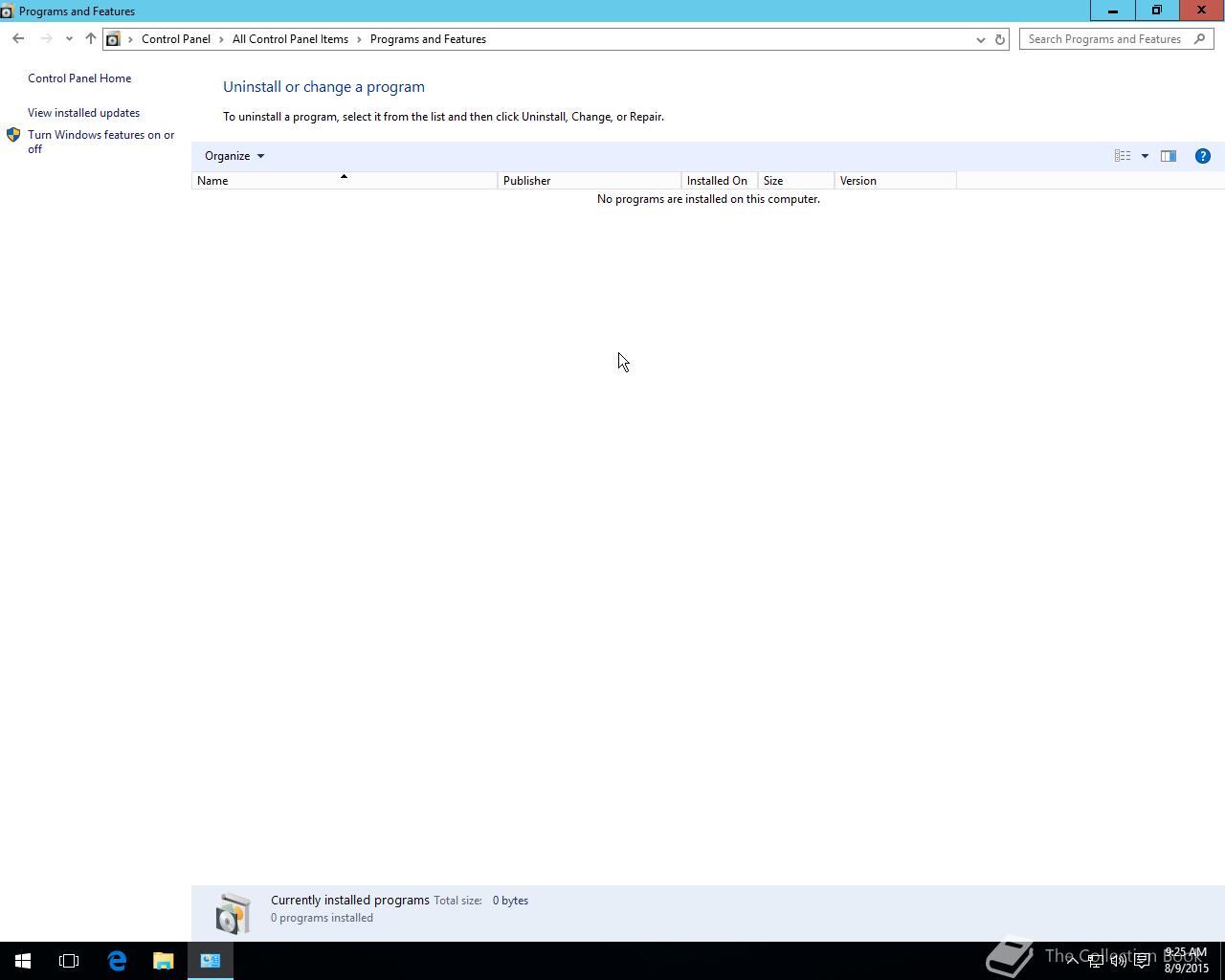This screenshot has width=1225, height=980.
Task: Click the volume tray icon
Action: 1118,961
